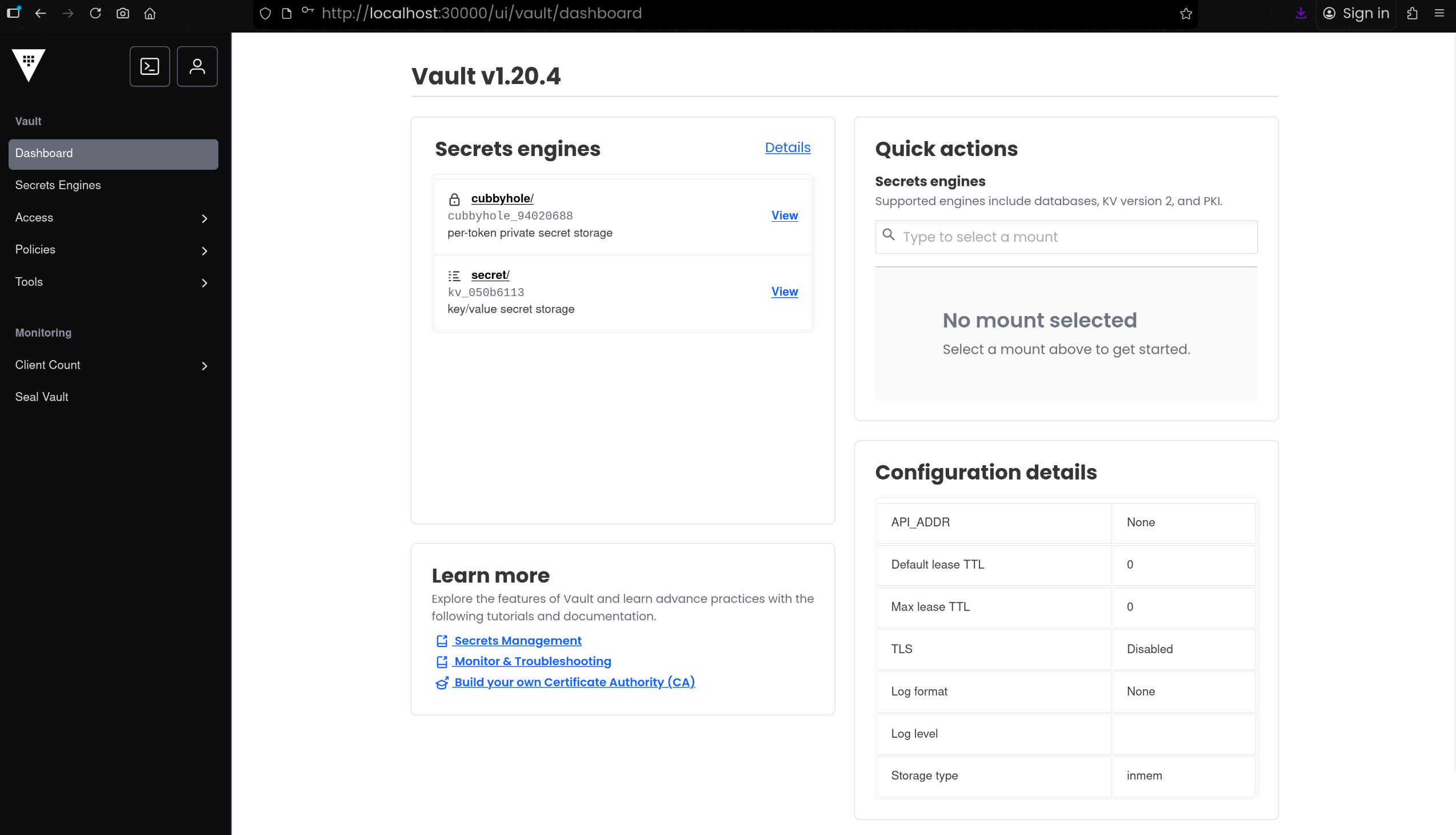Expand the Tools sidebar section
Viewport: 1456px width, 835px height.
click(x=113, y=282)
